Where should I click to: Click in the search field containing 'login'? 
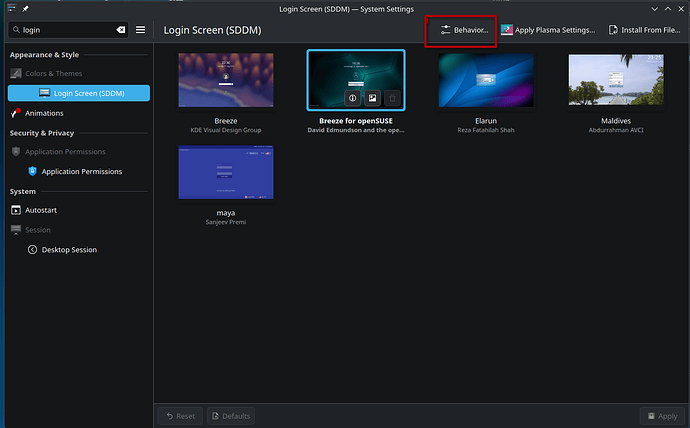(x=65, y=30)
